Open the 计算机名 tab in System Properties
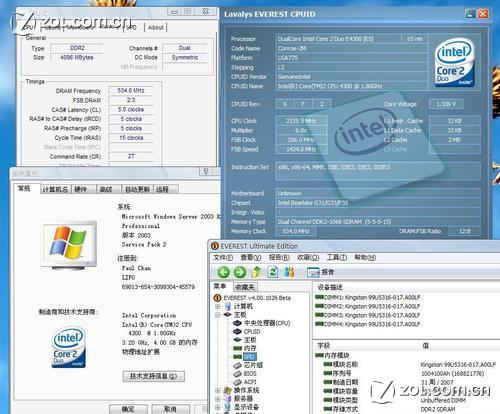This screenshot has width=500, height=414. point(55,189)
